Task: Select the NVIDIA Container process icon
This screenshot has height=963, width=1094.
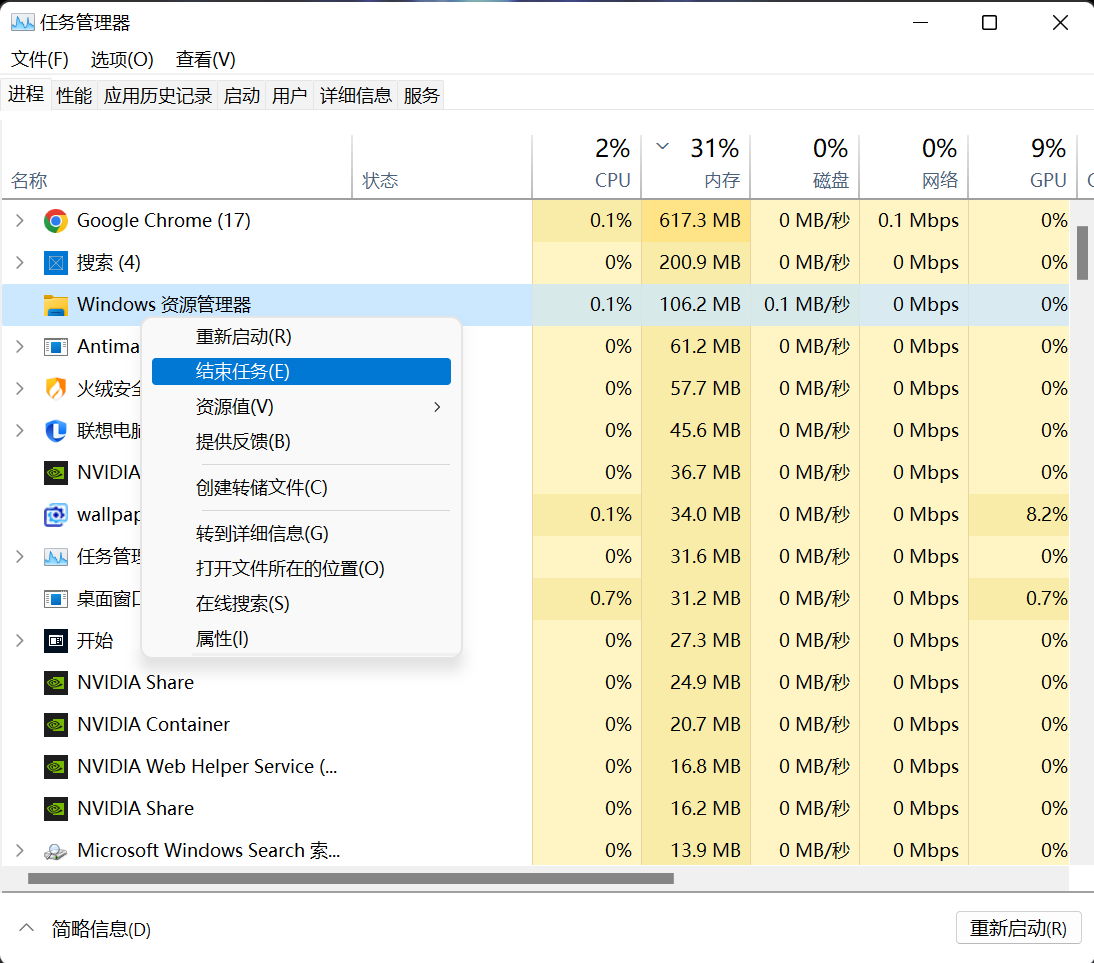Action: point(56,724)
